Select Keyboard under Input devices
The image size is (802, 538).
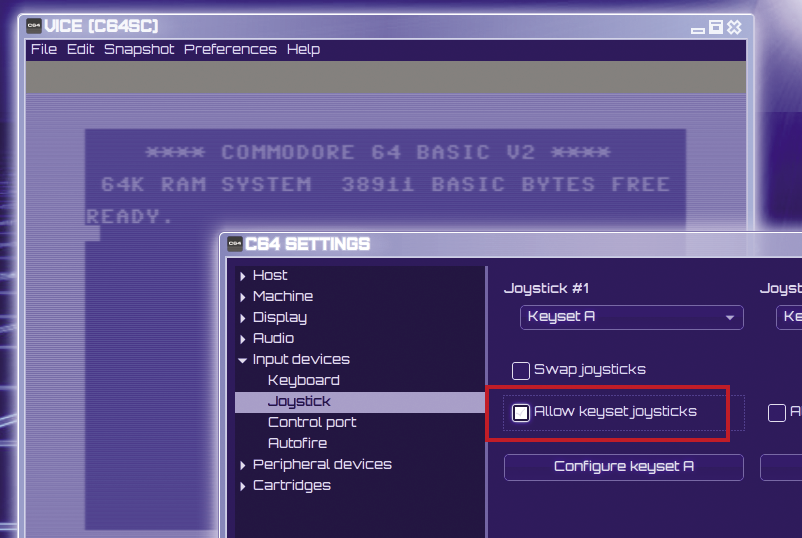pos(304,380)
